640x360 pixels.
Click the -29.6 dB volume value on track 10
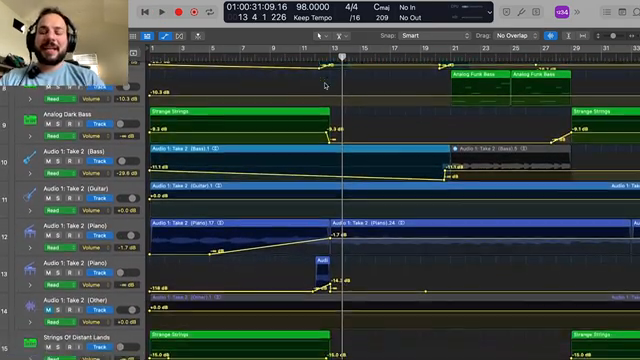coord(127,173)
